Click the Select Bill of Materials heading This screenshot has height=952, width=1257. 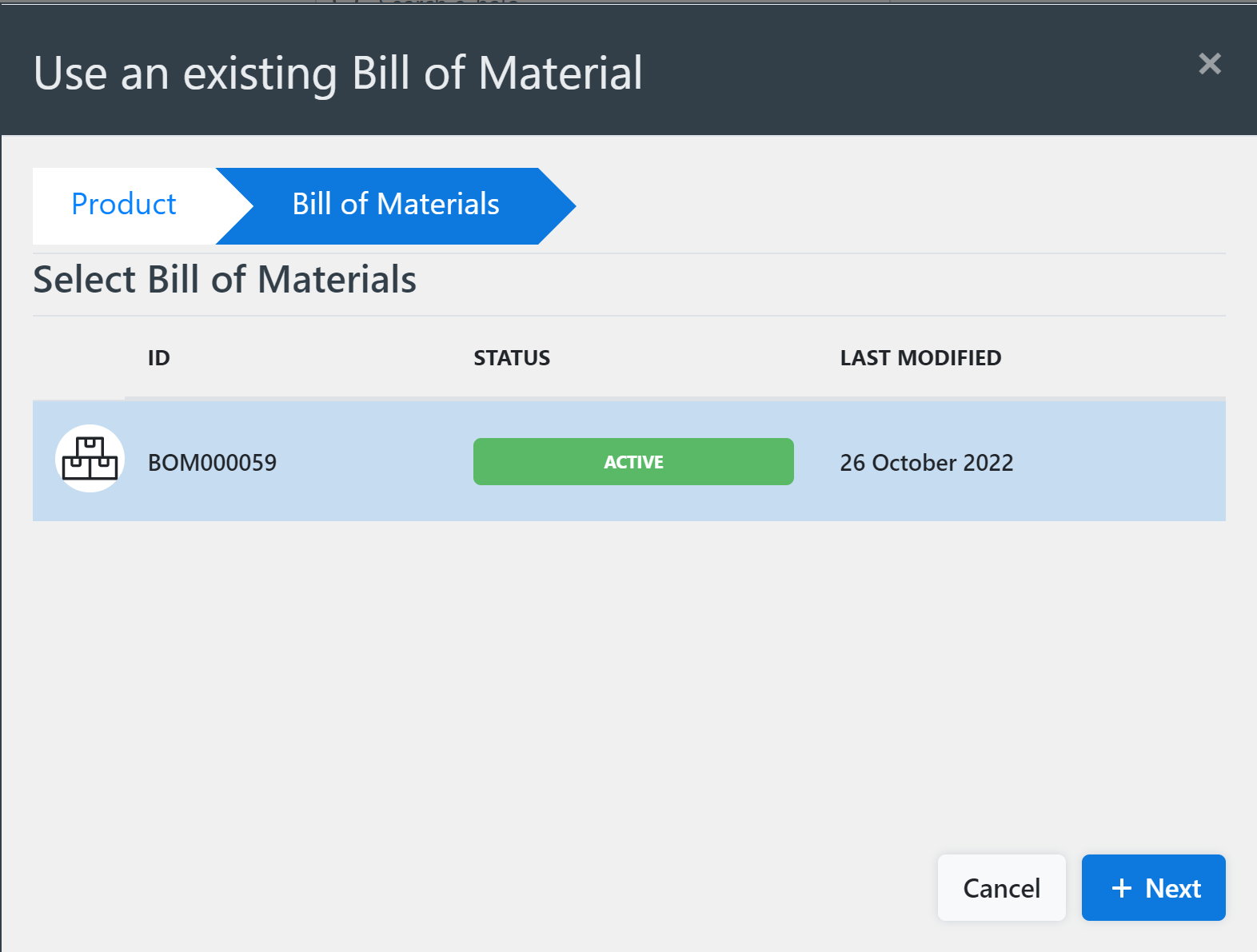click(225, 280)
